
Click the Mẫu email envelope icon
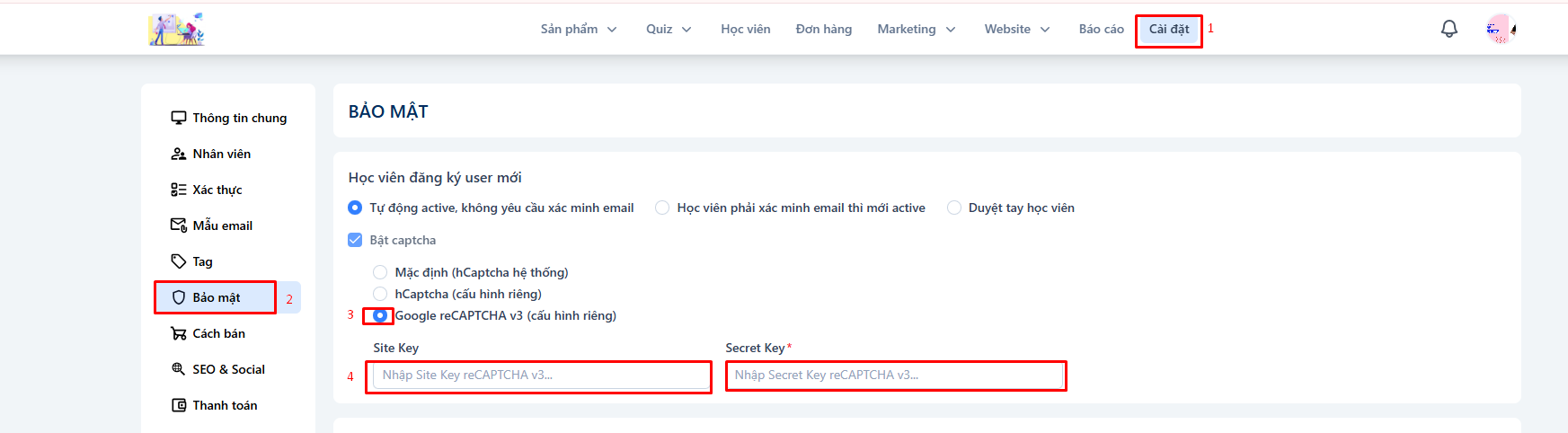(x=179, y=225)
